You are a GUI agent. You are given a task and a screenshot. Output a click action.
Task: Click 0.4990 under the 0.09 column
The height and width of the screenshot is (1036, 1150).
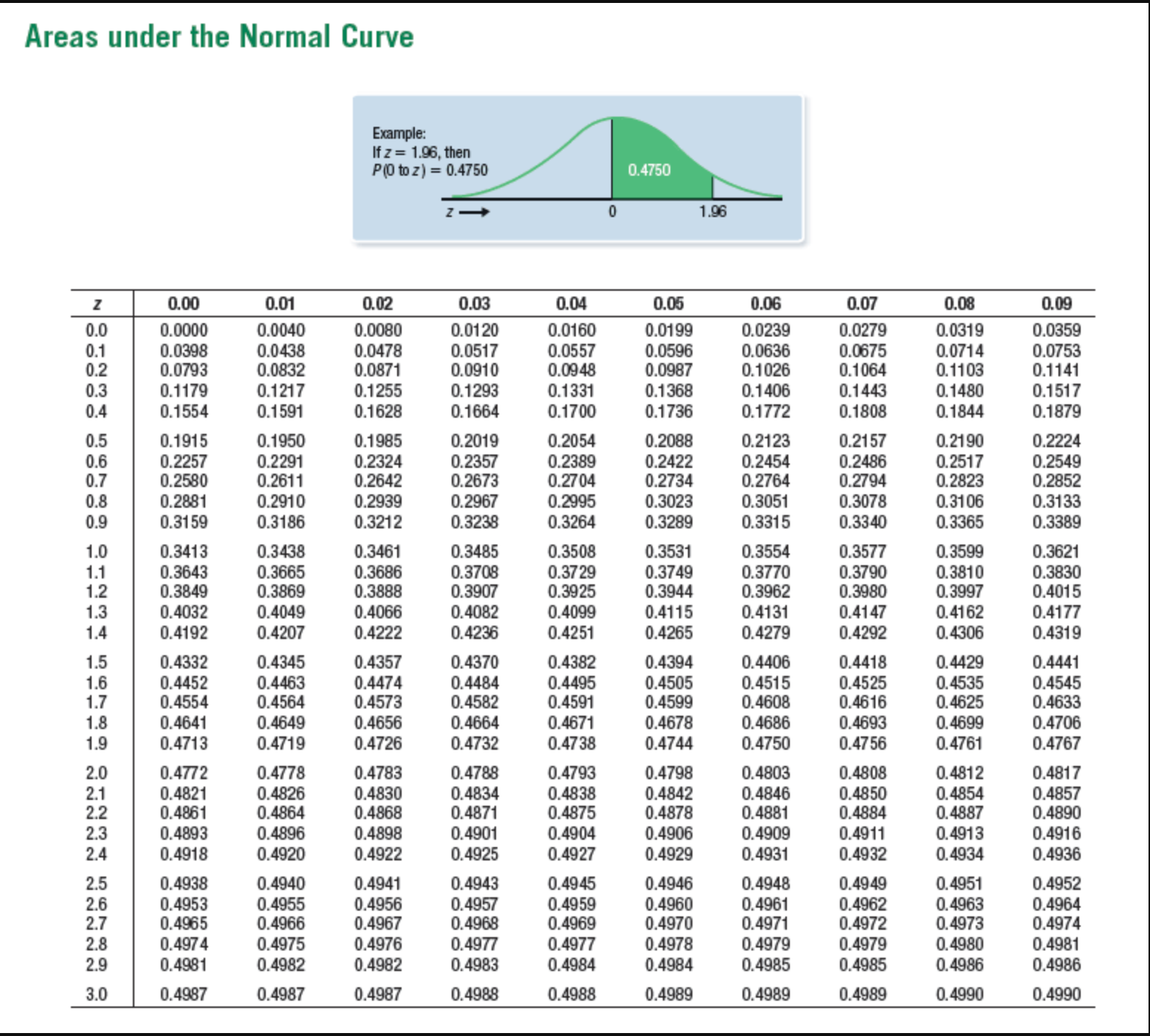(1057, 995)
